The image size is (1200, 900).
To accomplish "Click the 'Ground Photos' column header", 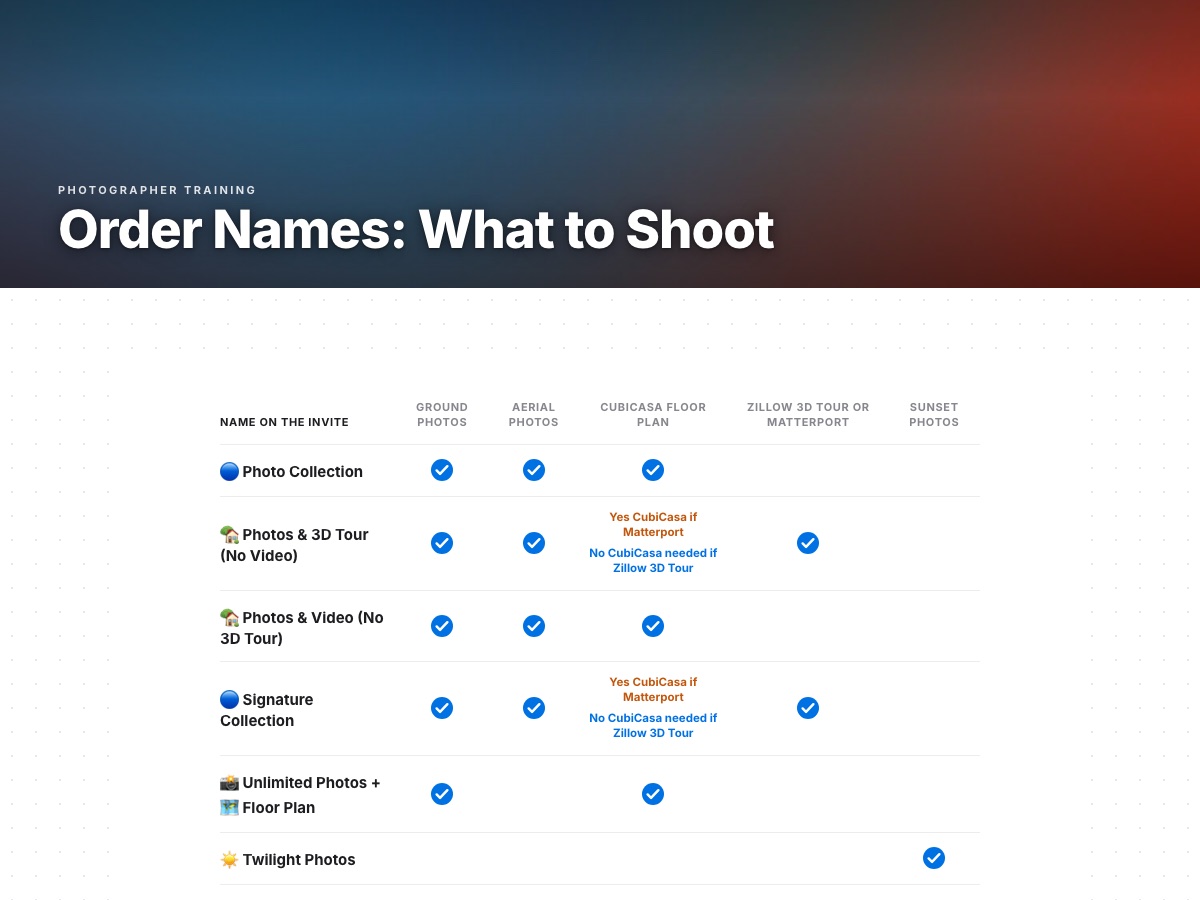I will (442, 415).
